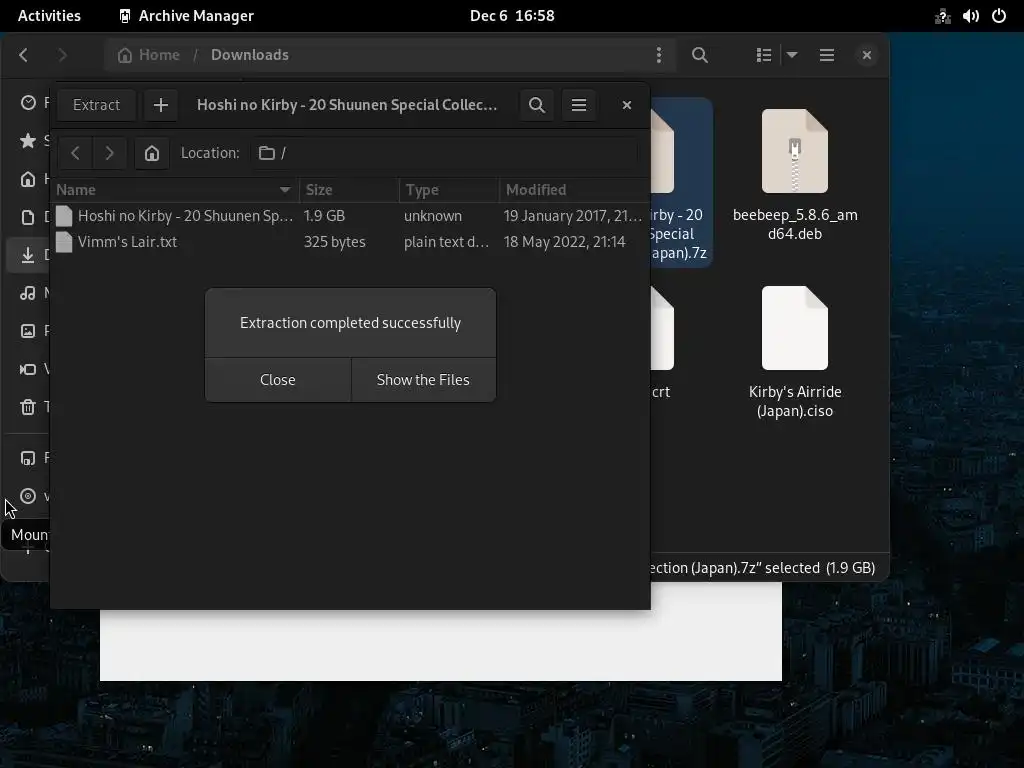Go back in Files window

click(24, 55)
